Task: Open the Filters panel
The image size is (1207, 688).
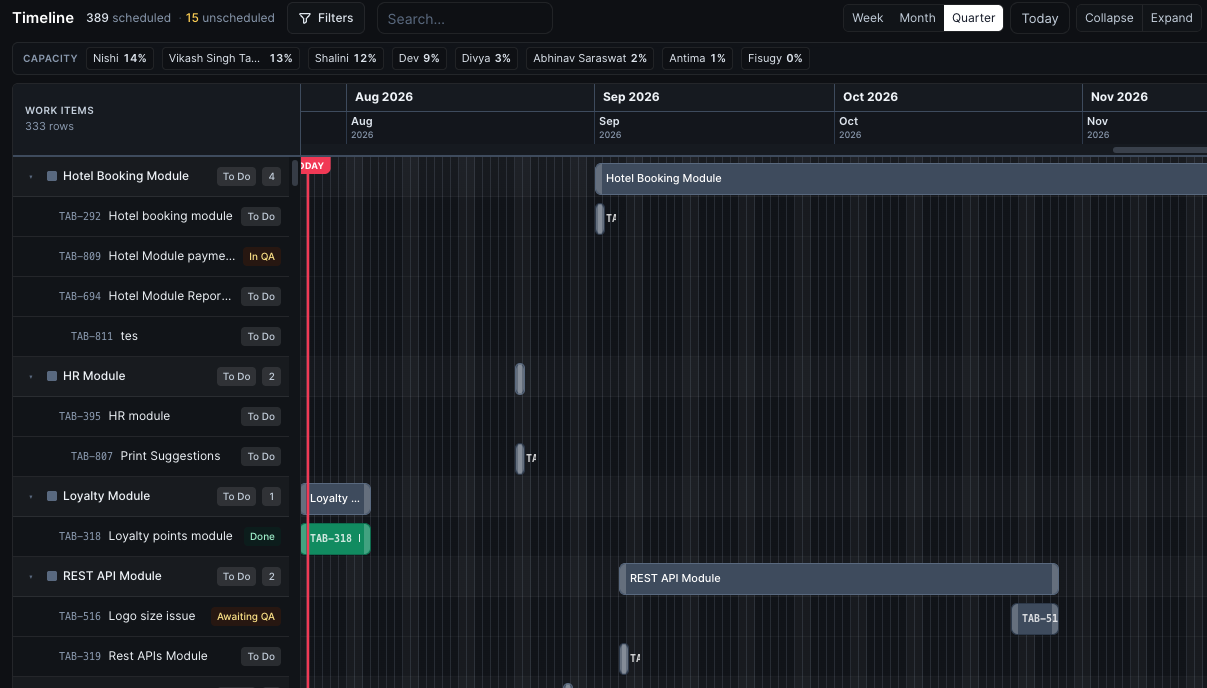Action: point(326,18)
